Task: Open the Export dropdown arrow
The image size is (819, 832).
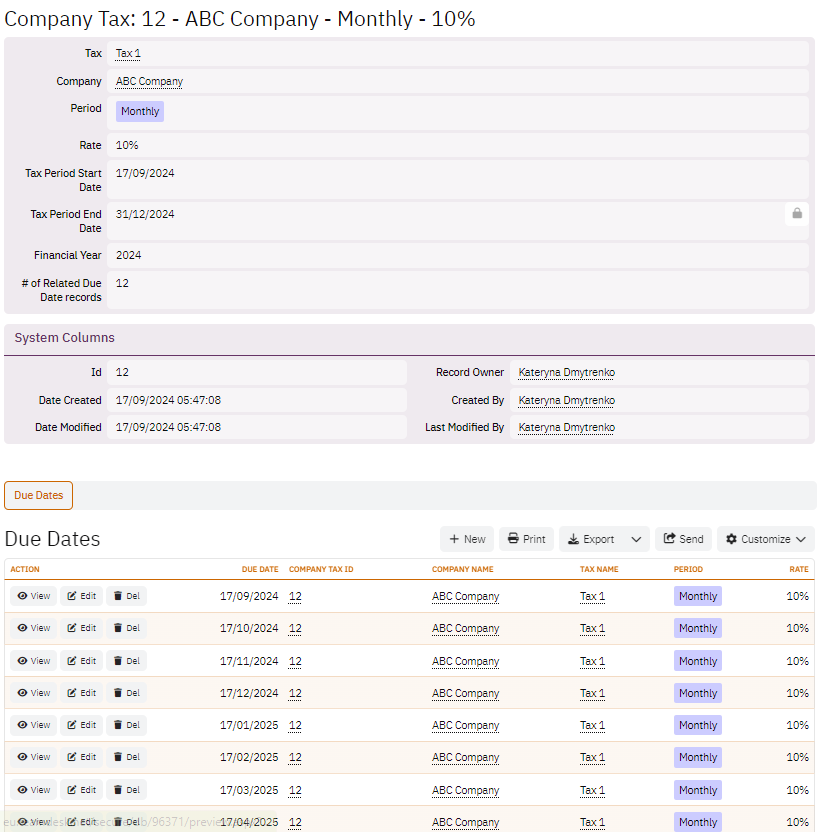Action: [636, 539]
